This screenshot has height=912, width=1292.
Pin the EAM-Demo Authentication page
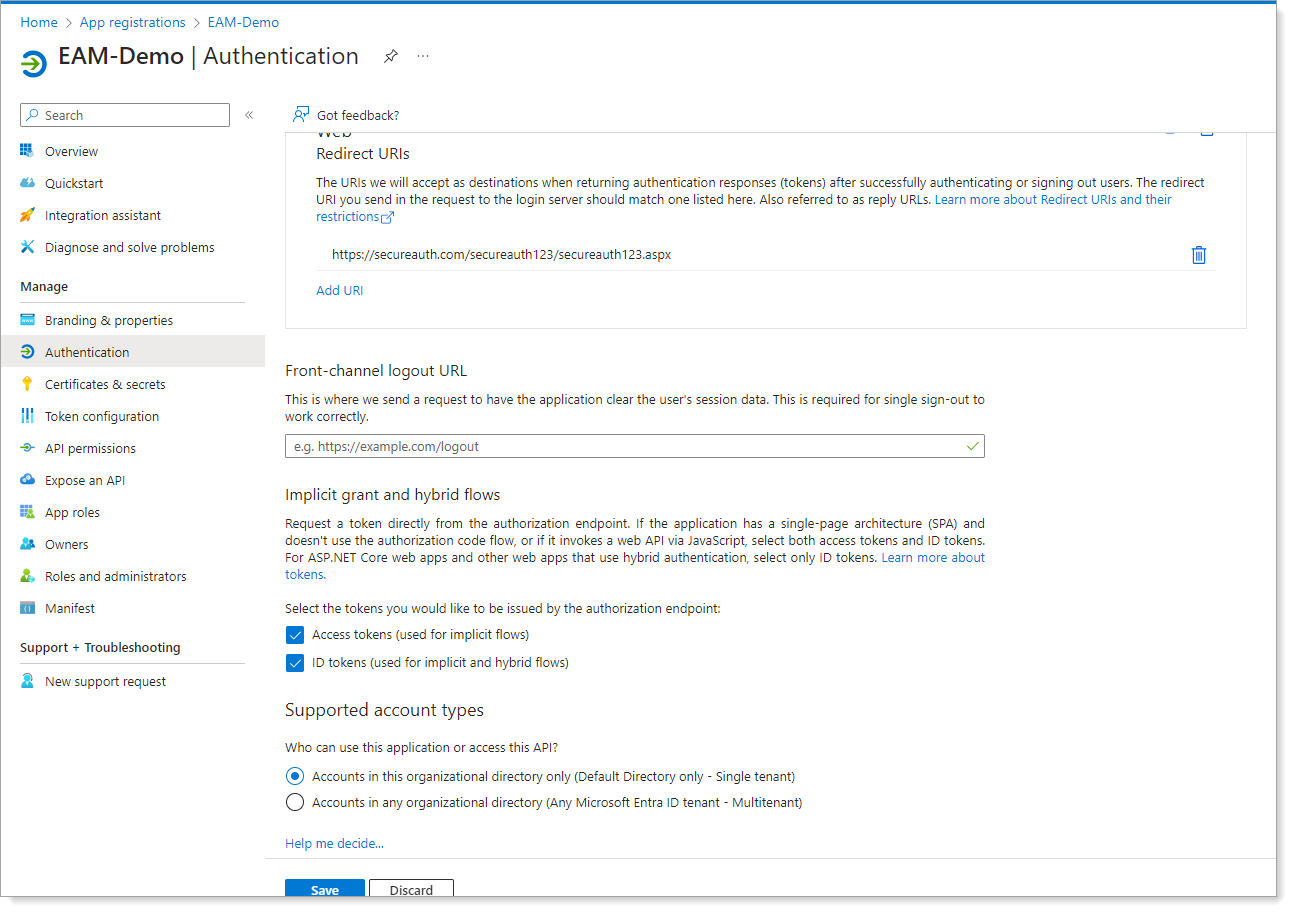(391, 56)
